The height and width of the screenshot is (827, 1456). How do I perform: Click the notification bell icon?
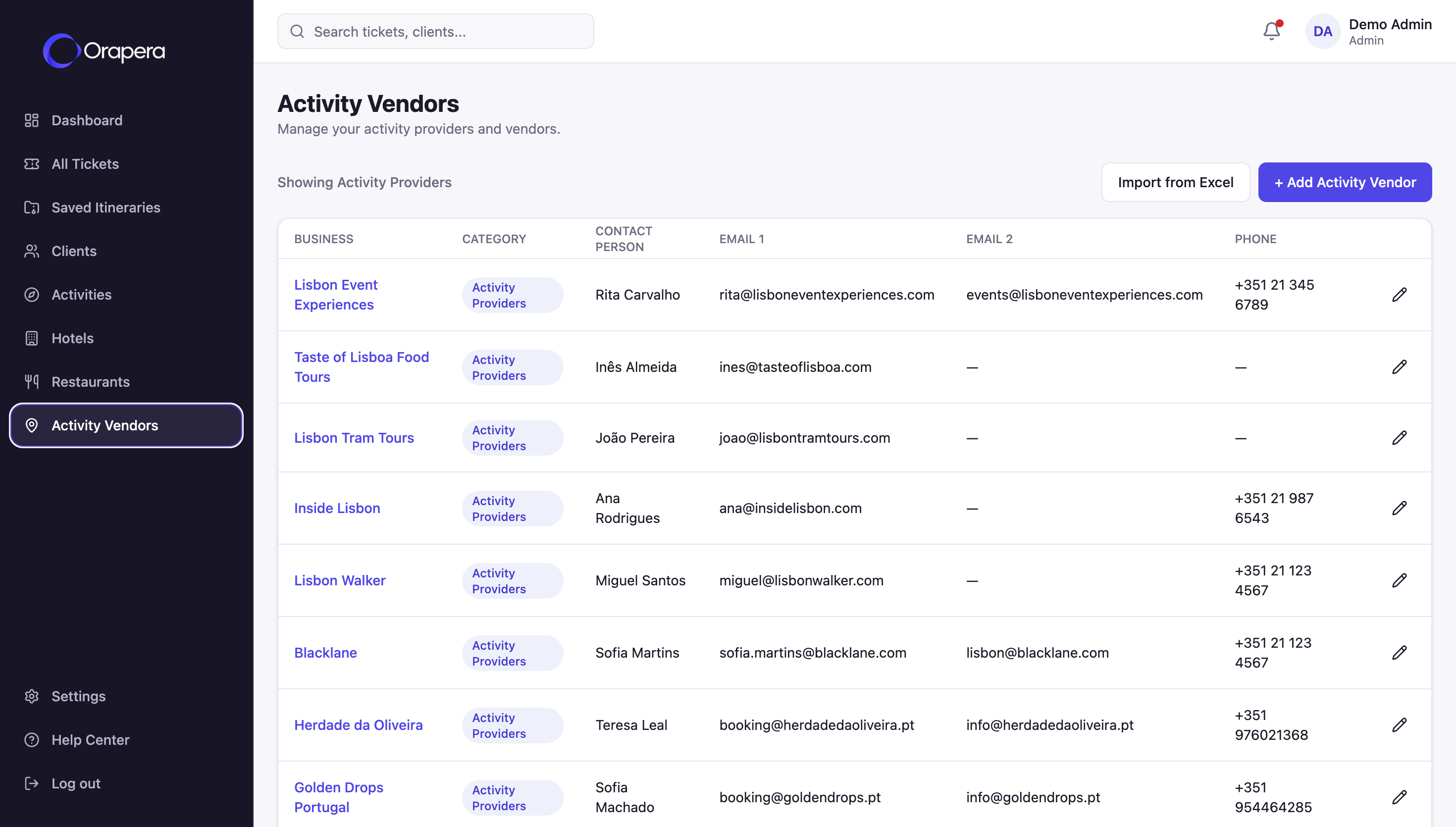tap(1271, 31)
